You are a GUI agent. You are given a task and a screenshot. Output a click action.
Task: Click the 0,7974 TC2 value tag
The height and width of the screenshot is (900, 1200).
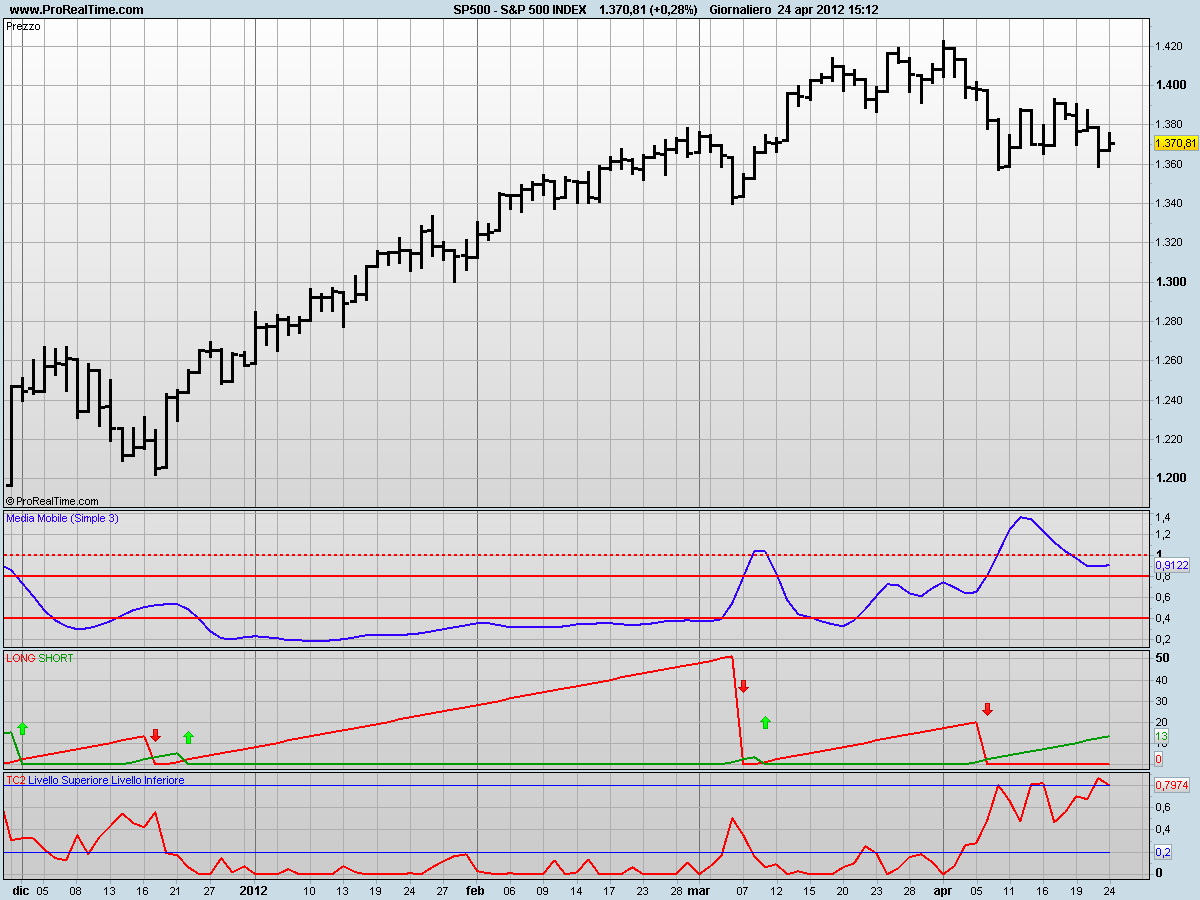(x=1172, y=784)
